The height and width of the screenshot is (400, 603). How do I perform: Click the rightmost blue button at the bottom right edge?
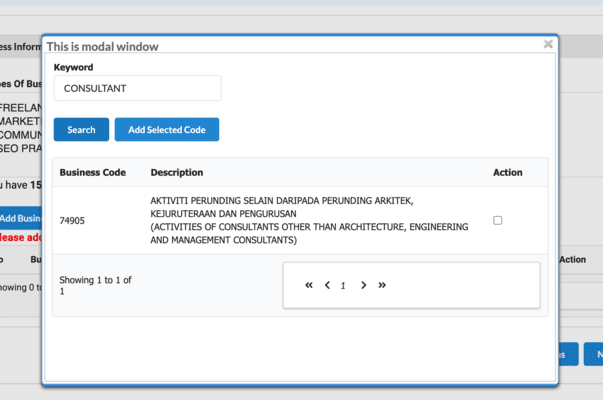click(x=594, y=354)
